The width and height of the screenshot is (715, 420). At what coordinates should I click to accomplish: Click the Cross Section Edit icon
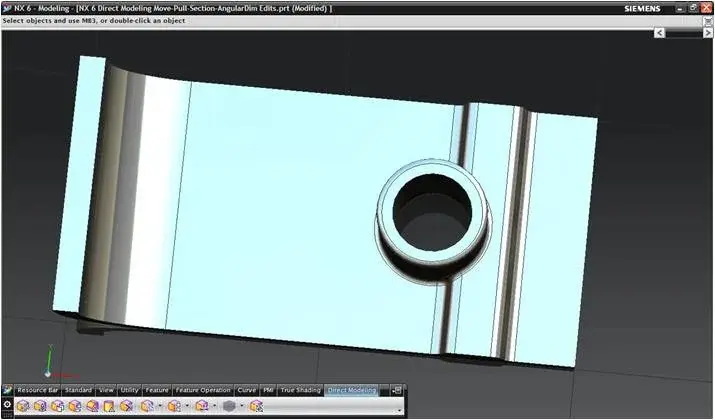point(256,407)
